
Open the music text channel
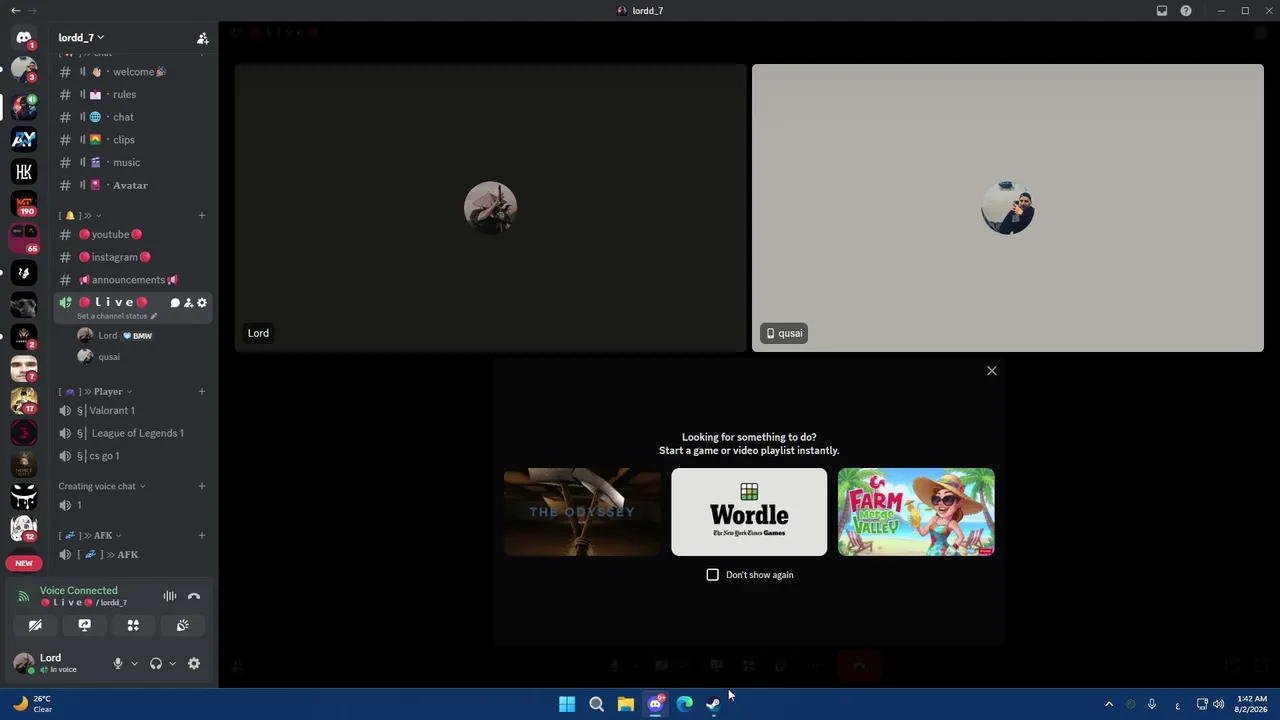point(132,162)
